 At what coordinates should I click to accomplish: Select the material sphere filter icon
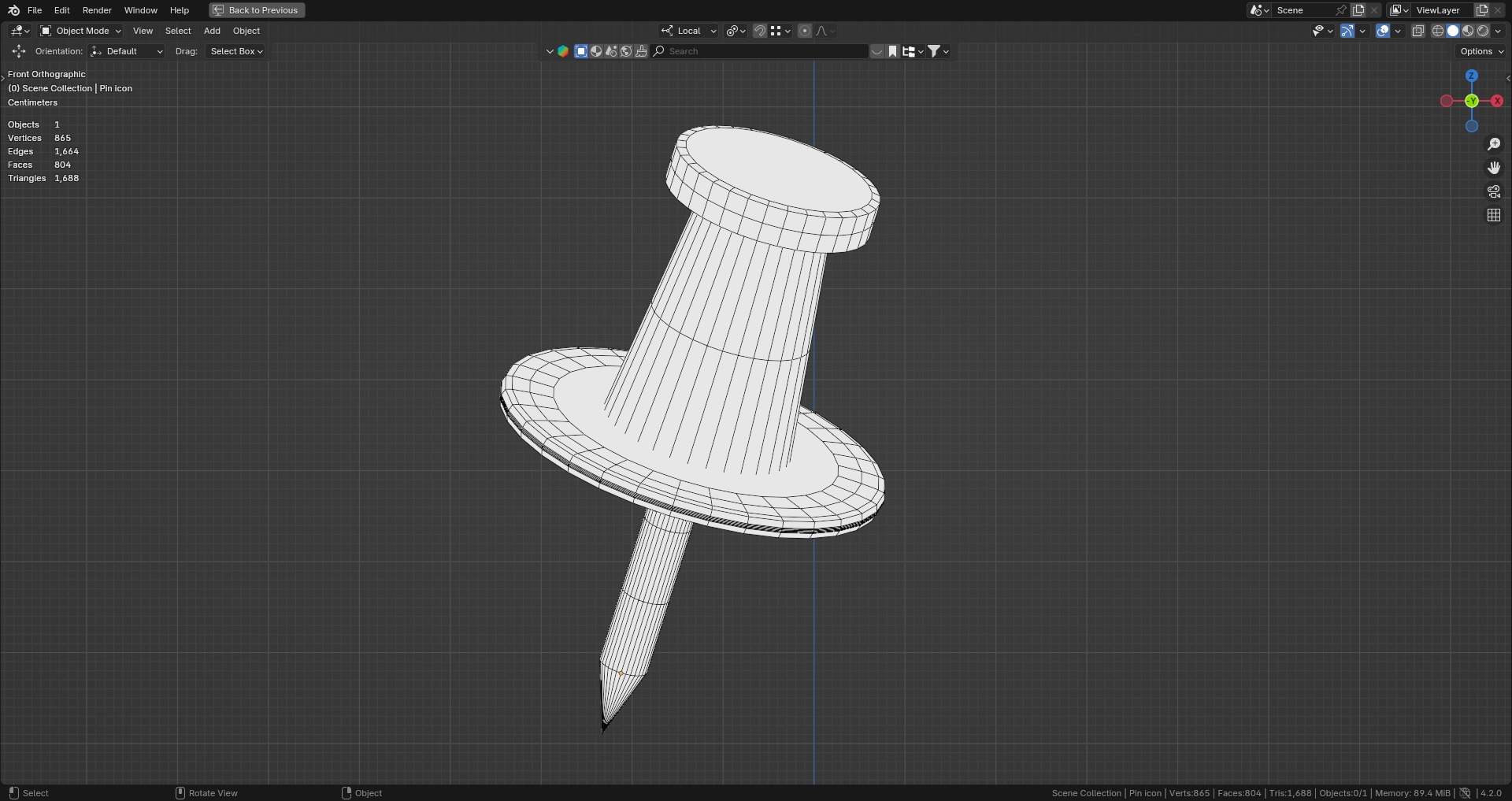coord(596,51)
